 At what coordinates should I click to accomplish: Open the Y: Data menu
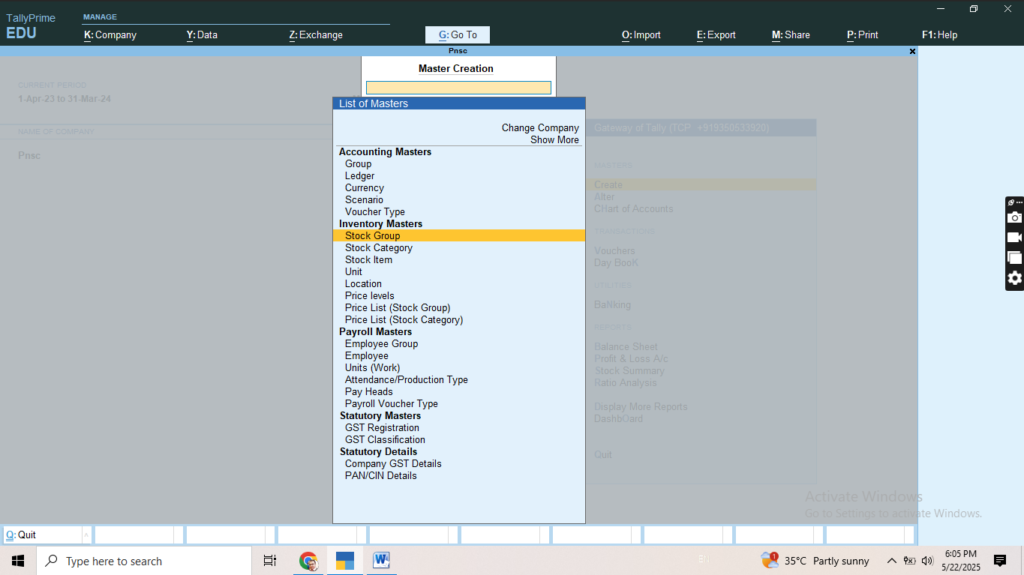pyautogui.click(x=202, y=35)
